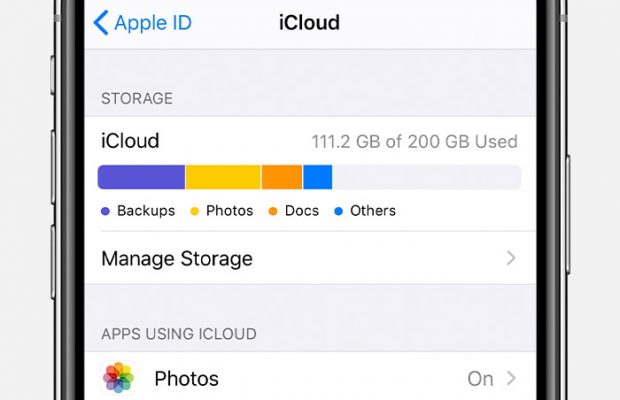The image size is (620, 400).
Task: Tap the iCloud page title
Action: tap(309, 23)
